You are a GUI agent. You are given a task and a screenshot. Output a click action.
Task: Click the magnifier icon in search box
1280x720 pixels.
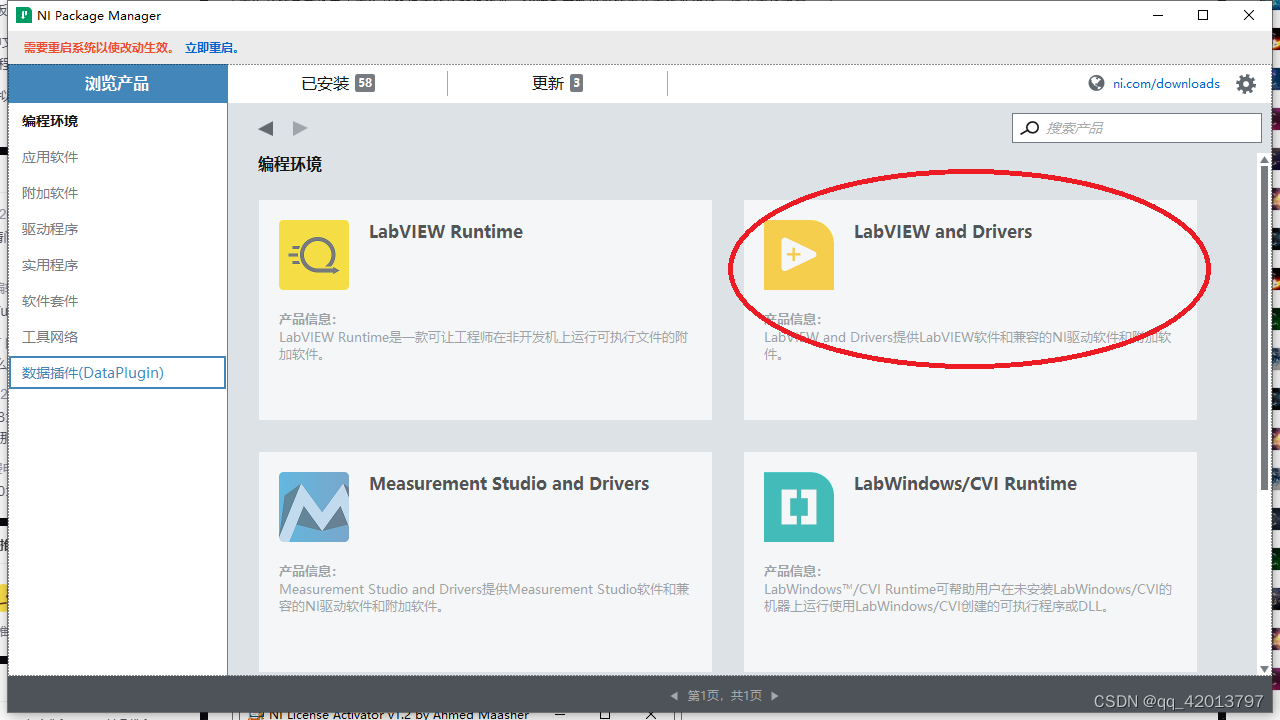coord(1029,128)
